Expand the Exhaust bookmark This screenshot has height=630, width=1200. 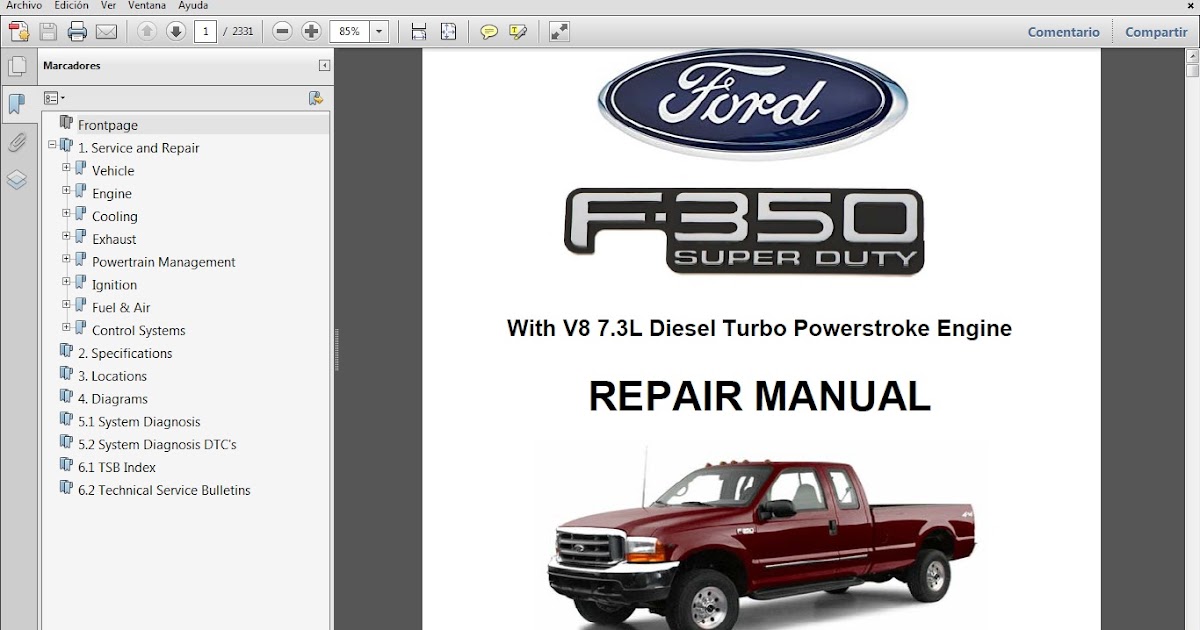coord(66,237)
